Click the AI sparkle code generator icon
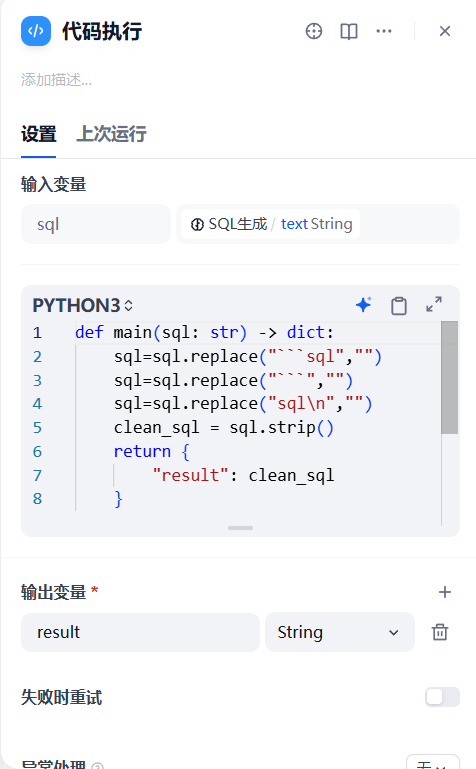The height and width of the screenshot is (769, 476). pos(363,305)
